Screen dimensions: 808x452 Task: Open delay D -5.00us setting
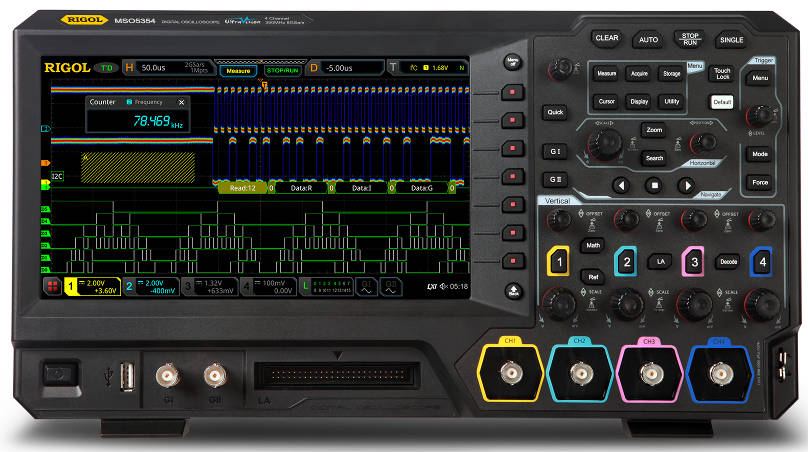click(x=346, y=68)
